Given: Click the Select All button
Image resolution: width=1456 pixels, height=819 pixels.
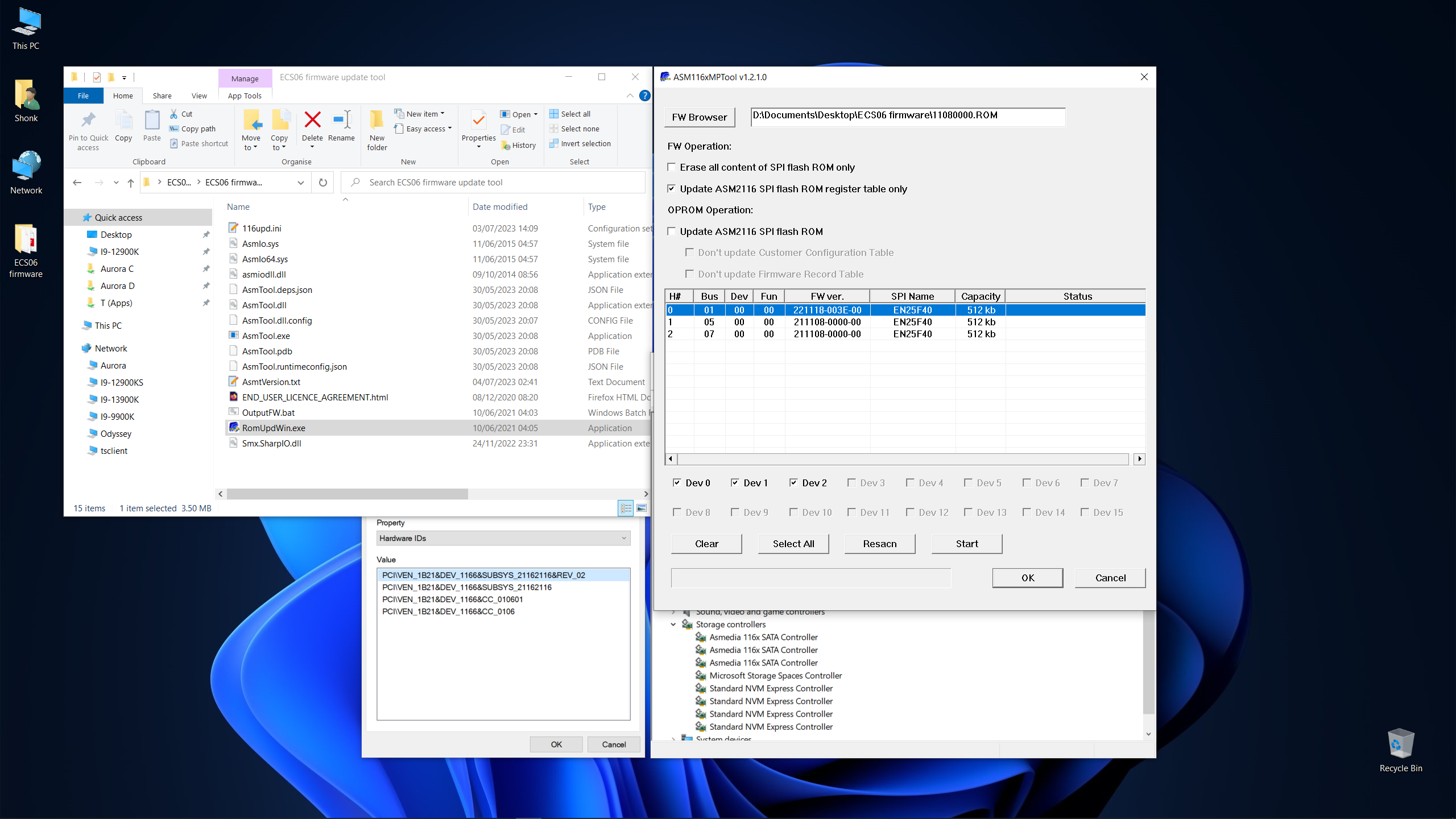Looking at the screenshot, I should click(793, 544).
